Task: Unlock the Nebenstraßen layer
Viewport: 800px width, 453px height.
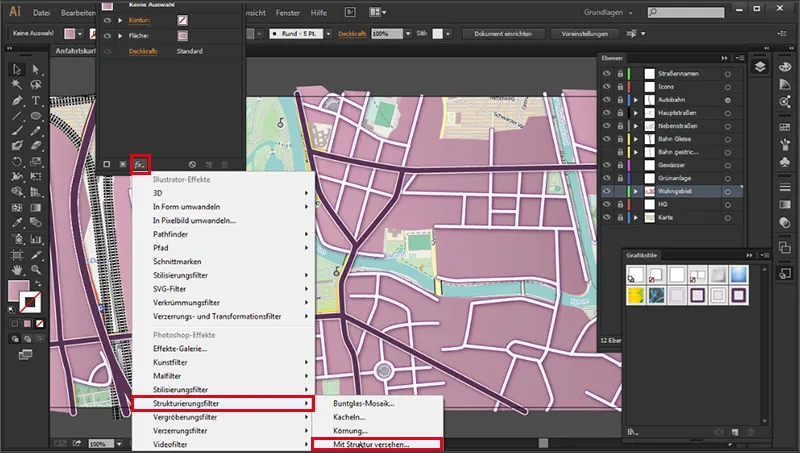Action: click(620, 126)
